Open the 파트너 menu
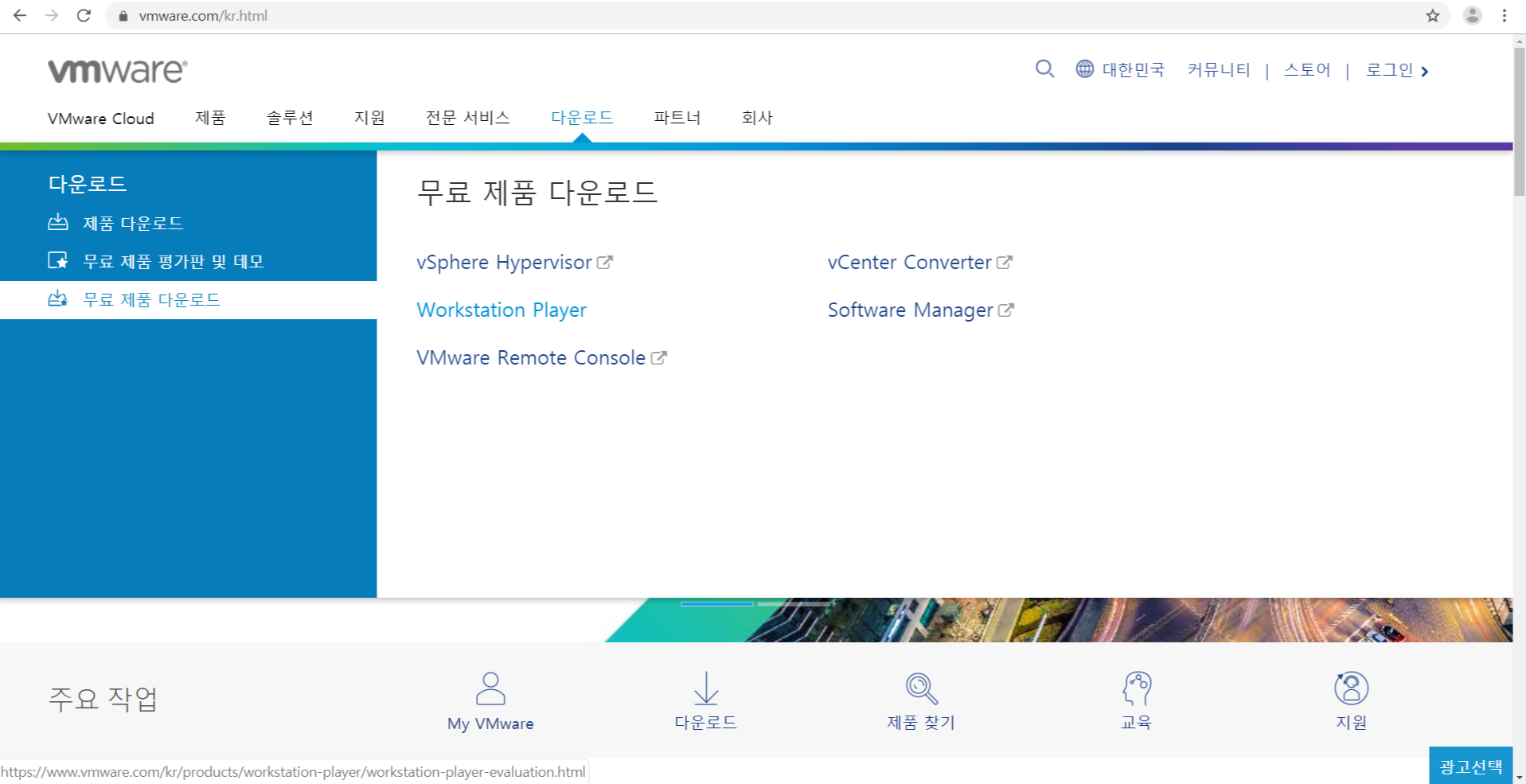The width and height of the screenshot is (1526, 784). coord(677,118)
